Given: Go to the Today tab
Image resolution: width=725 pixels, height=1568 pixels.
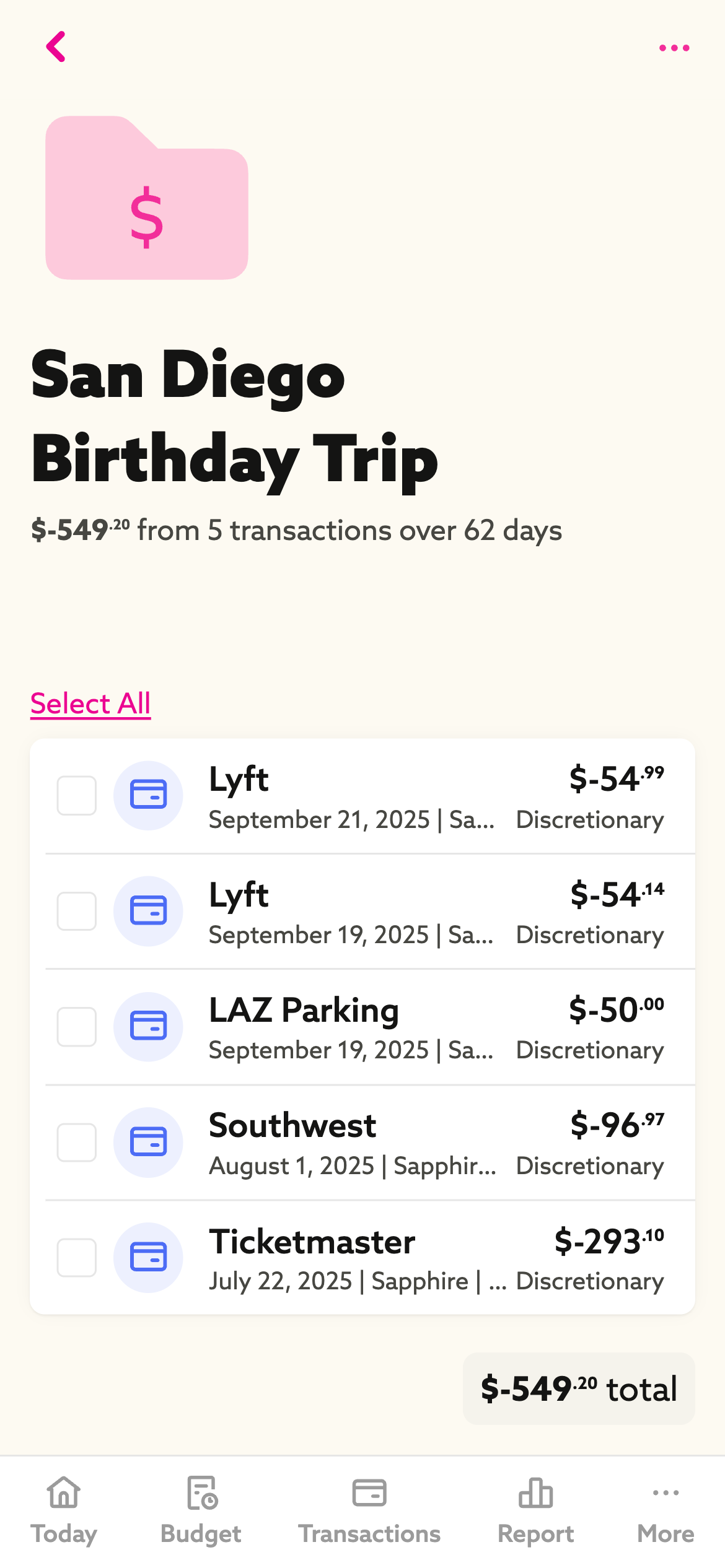Looking at the screenshot, I should pyautogui.click(x=64, y=1510).
